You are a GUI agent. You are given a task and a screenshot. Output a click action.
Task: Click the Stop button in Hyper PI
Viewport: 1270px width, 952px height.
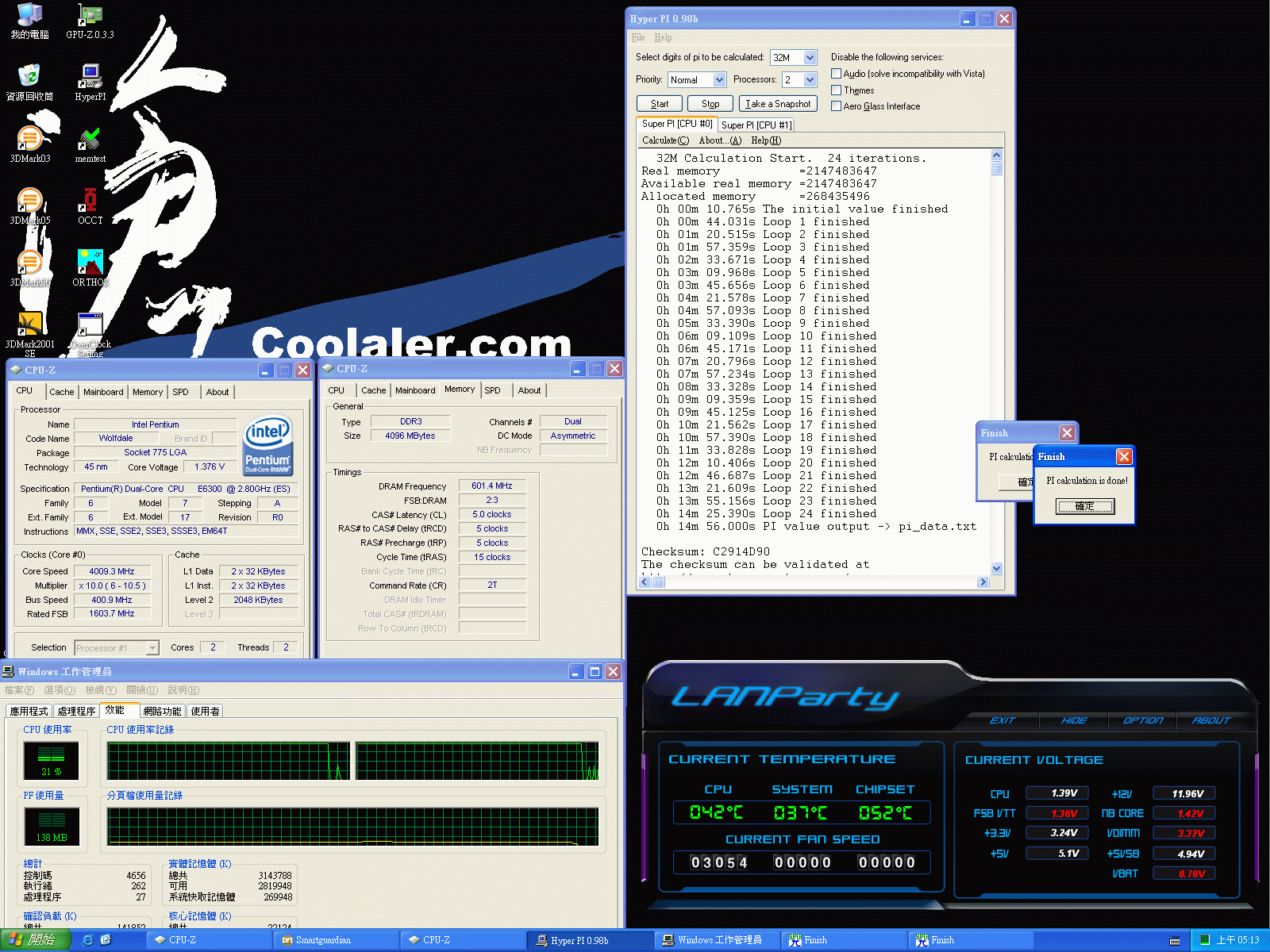coord(710,104)
